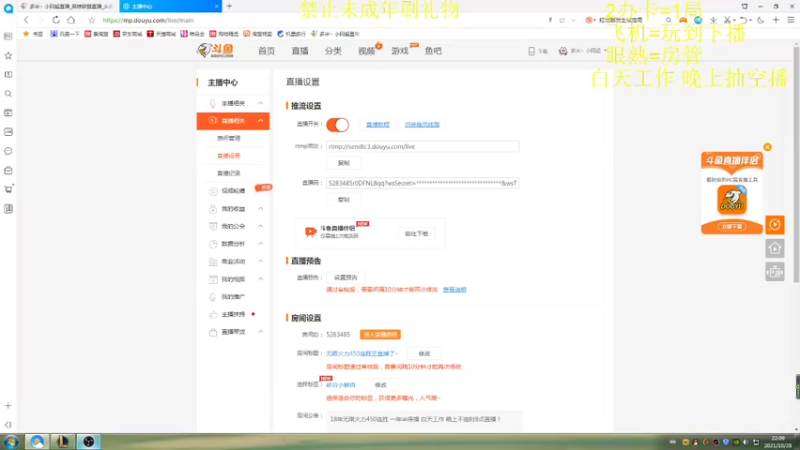Click plus icon at sidebar bottom

pyautogui.click(x=8, y=406)
